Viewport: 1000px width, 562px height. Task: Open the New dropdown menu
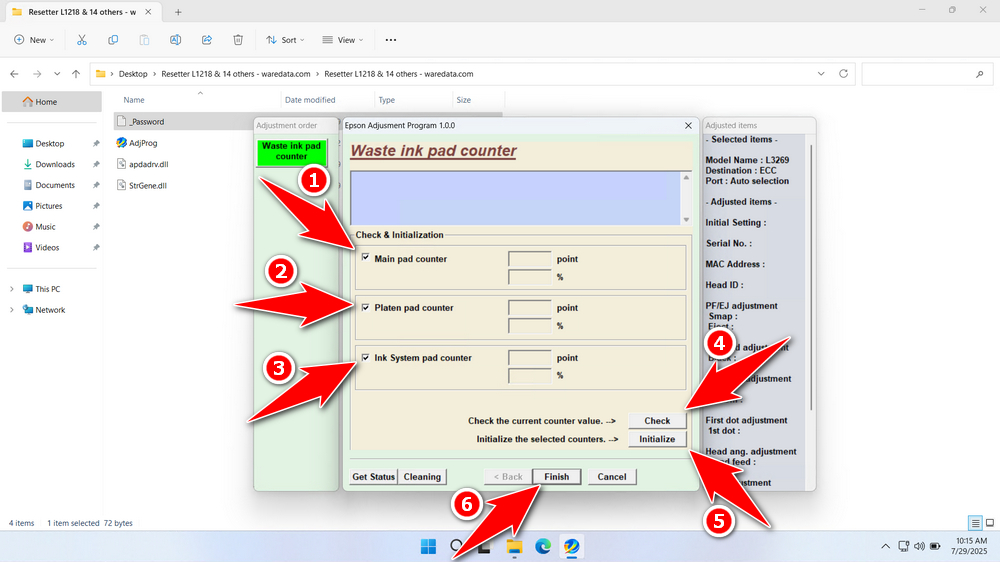[34, 40]
